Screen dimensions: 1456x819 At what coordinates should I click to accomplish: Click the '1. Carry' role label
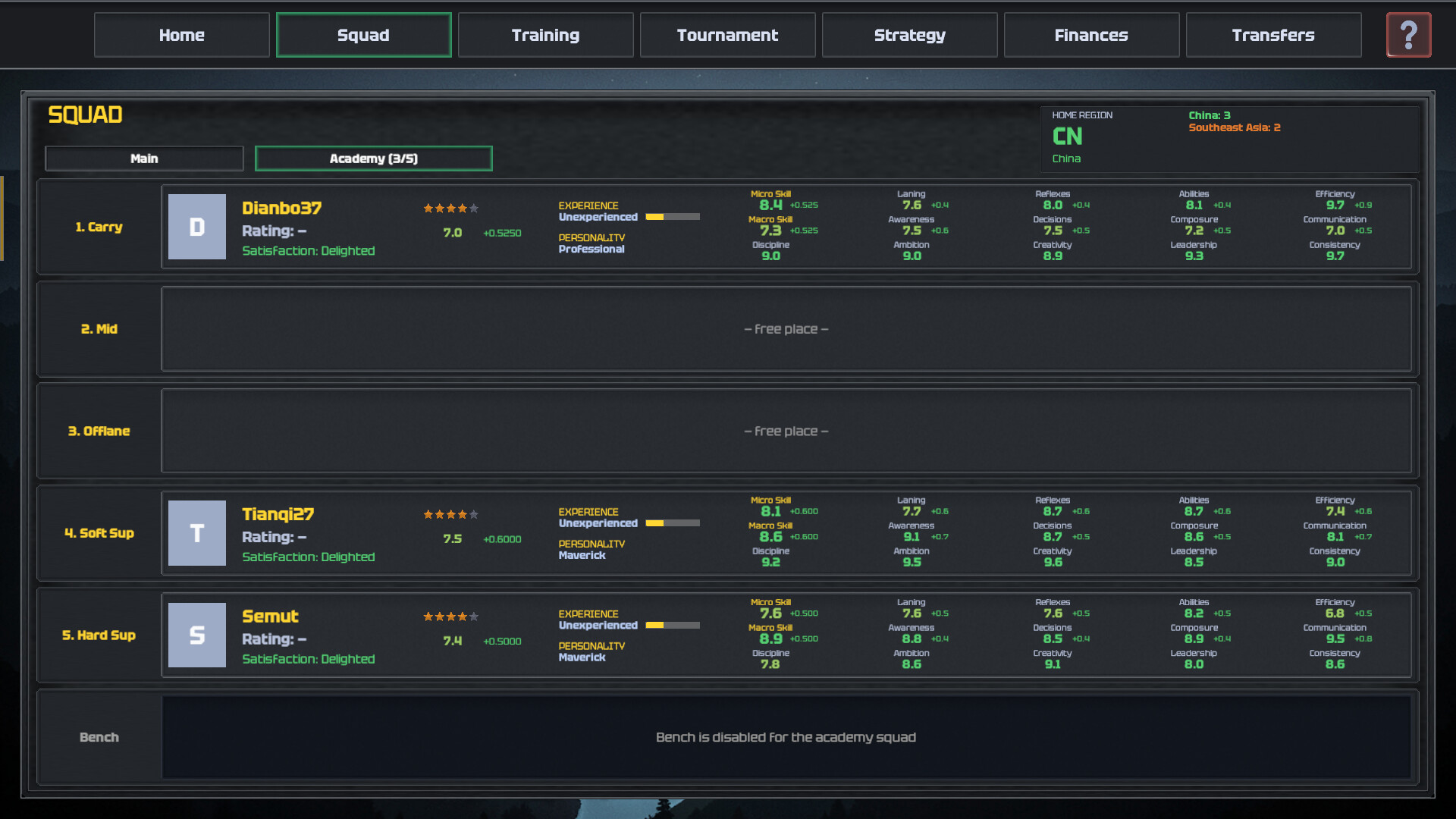99,227
